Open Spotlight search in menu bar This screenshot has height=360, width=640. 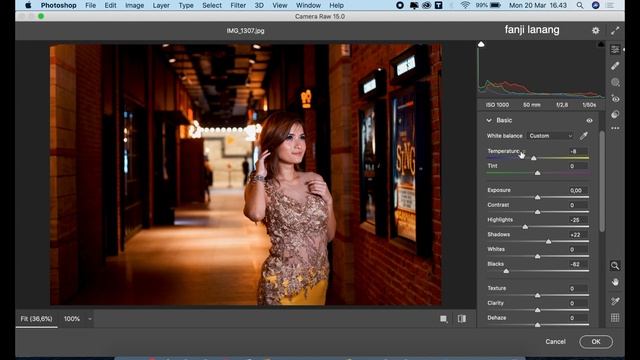[580, 5]
